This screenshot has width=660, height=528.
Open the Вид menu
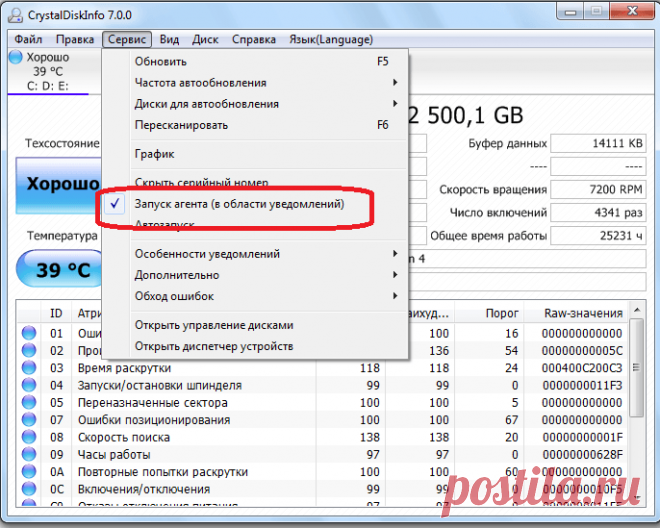pos(169,40)
